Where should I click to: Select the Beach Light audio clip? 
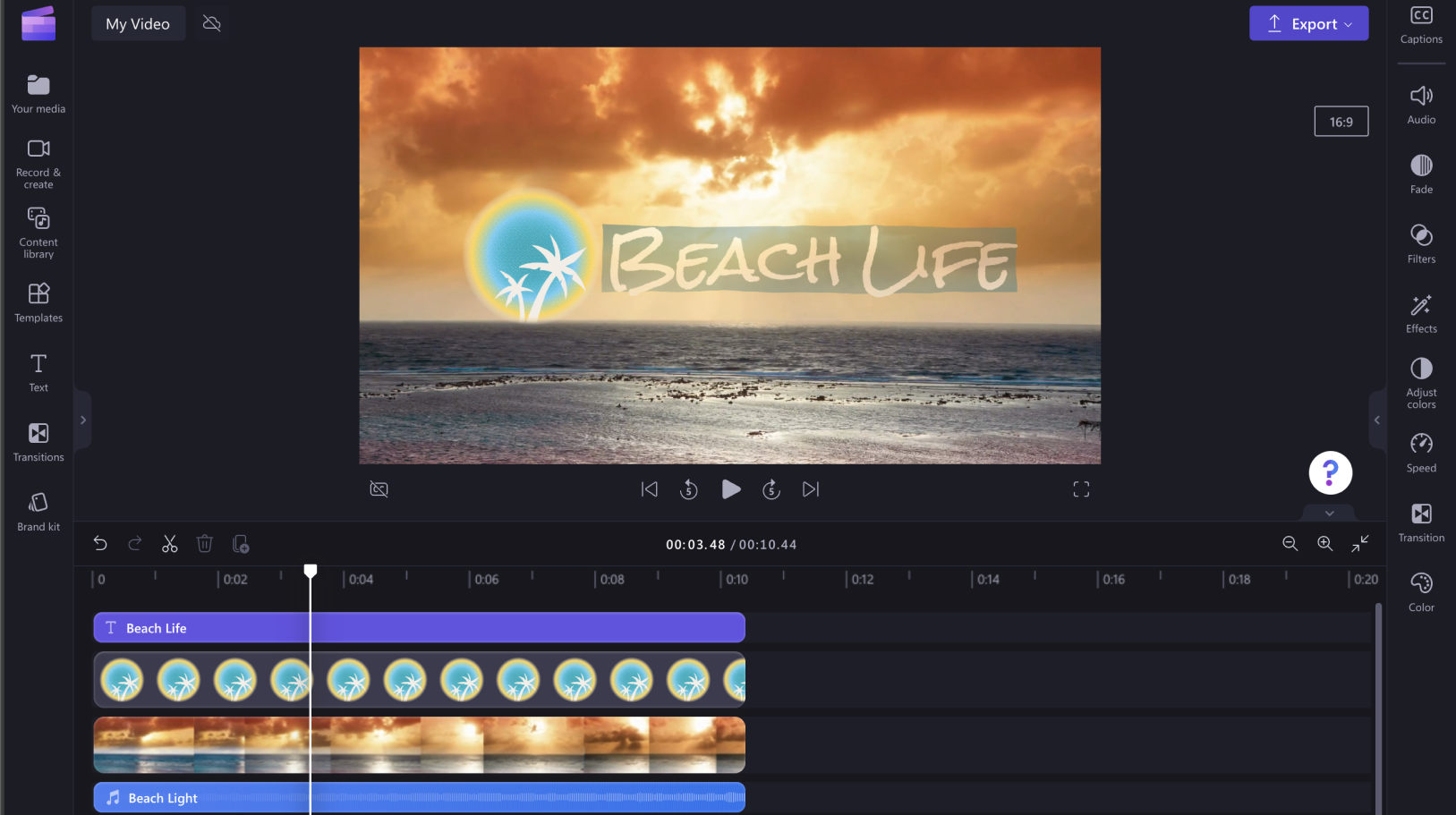click(x=419, y=797)
